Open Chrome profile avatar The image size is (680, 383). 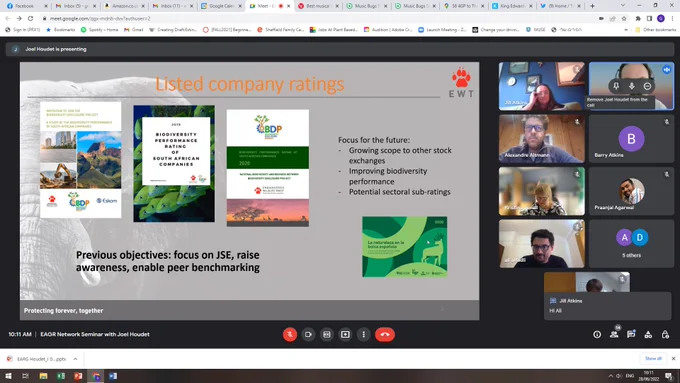click(x=660, y=19)
